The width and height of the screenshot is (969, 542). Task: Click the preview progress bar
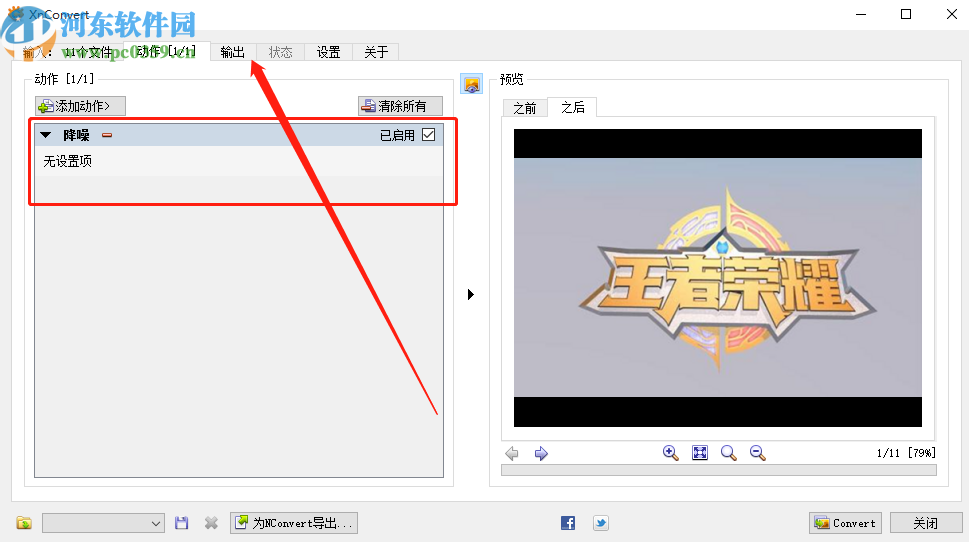719,470
